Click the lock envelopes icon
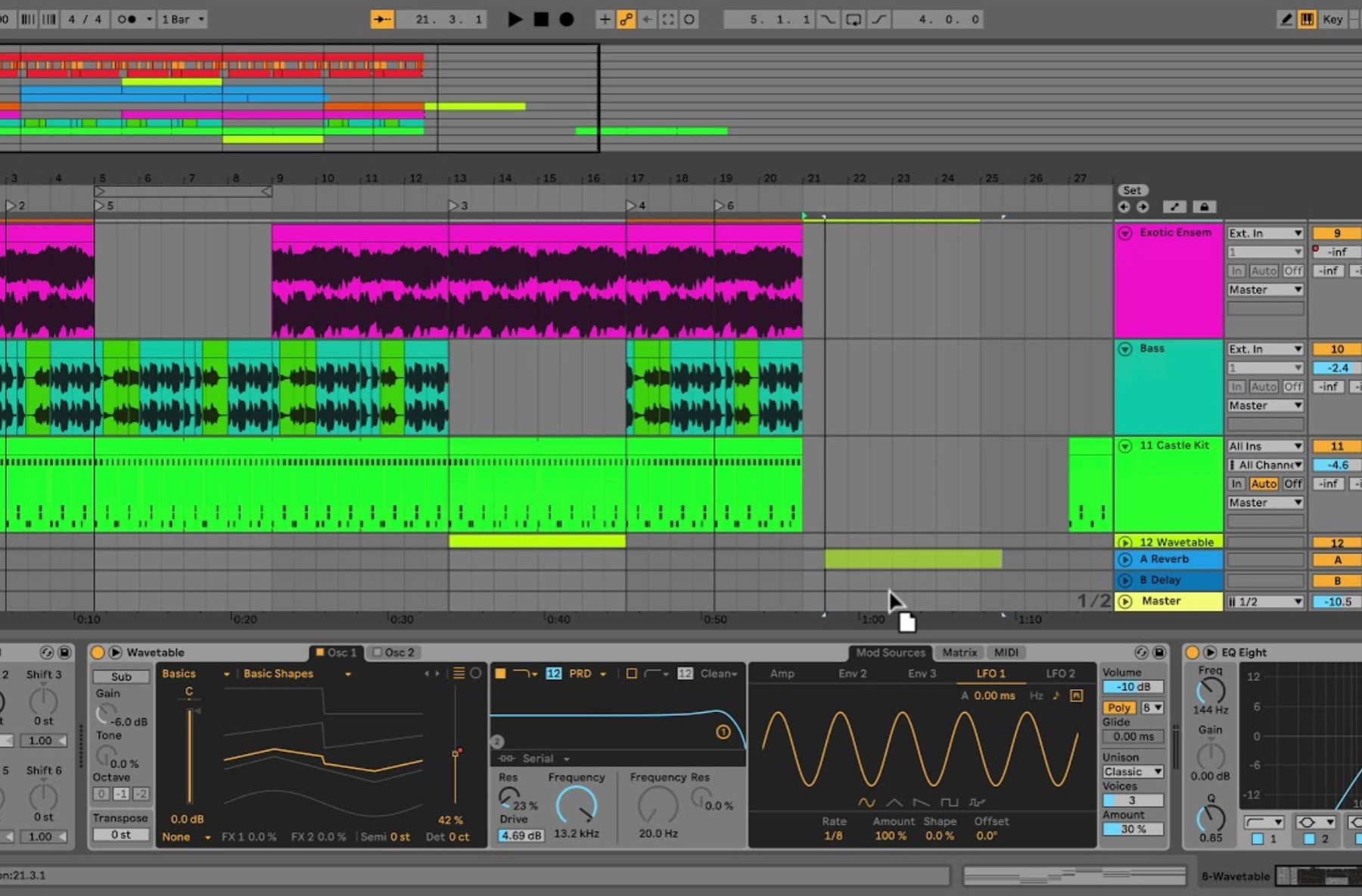This screenshot has height=896, width=1362. pos(1205,207)
